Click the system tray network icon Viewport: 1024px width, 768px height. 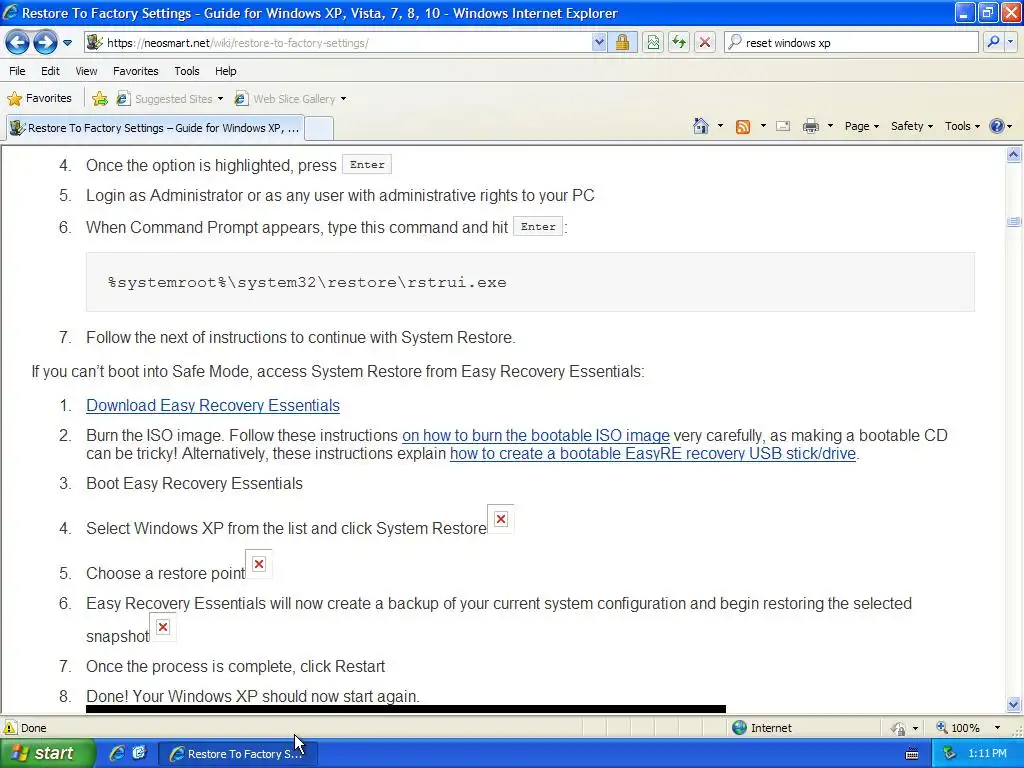(x=949, y=754)
